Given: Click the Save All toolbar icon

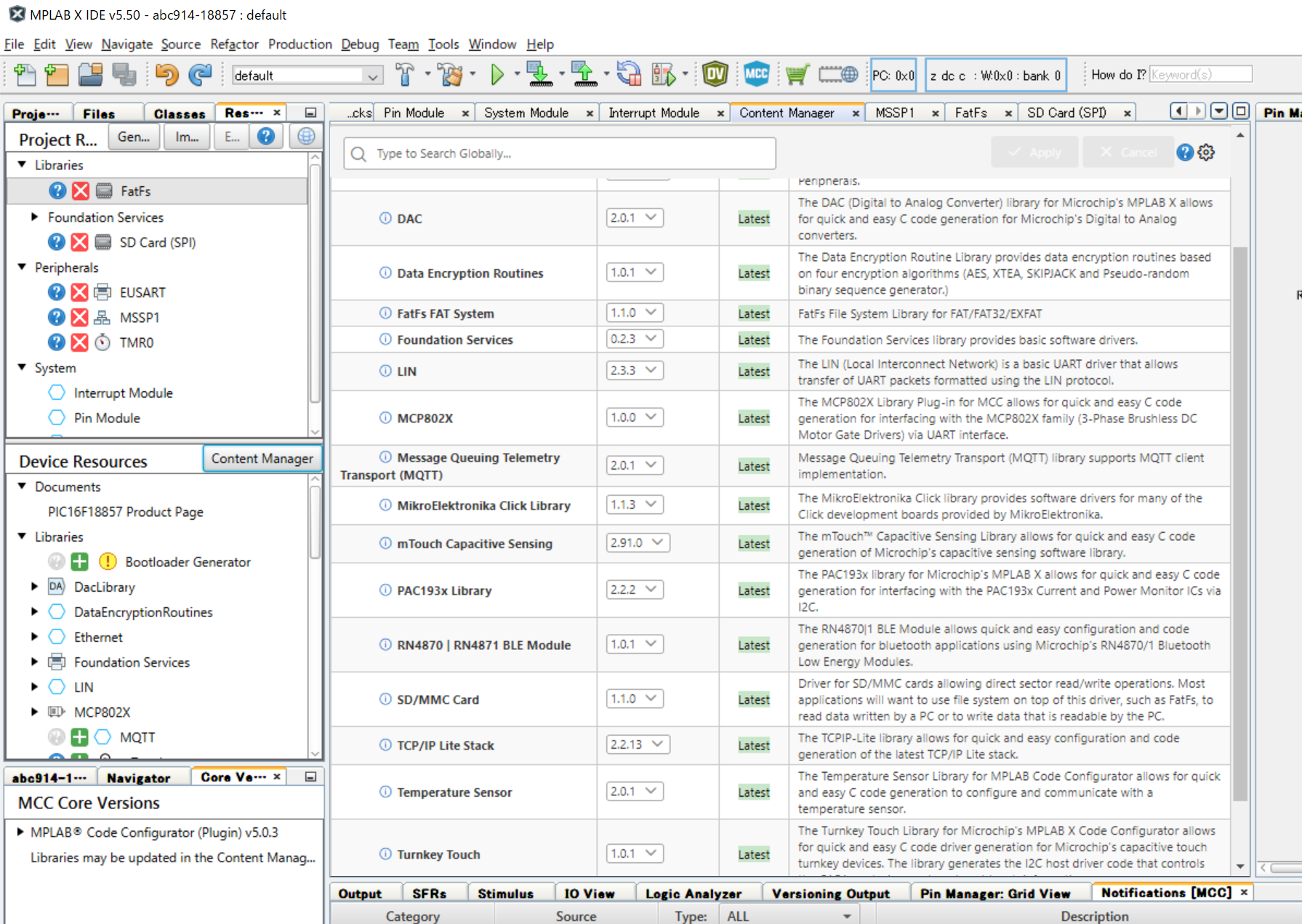Looking at the screenshot, I should pos(124,74).
